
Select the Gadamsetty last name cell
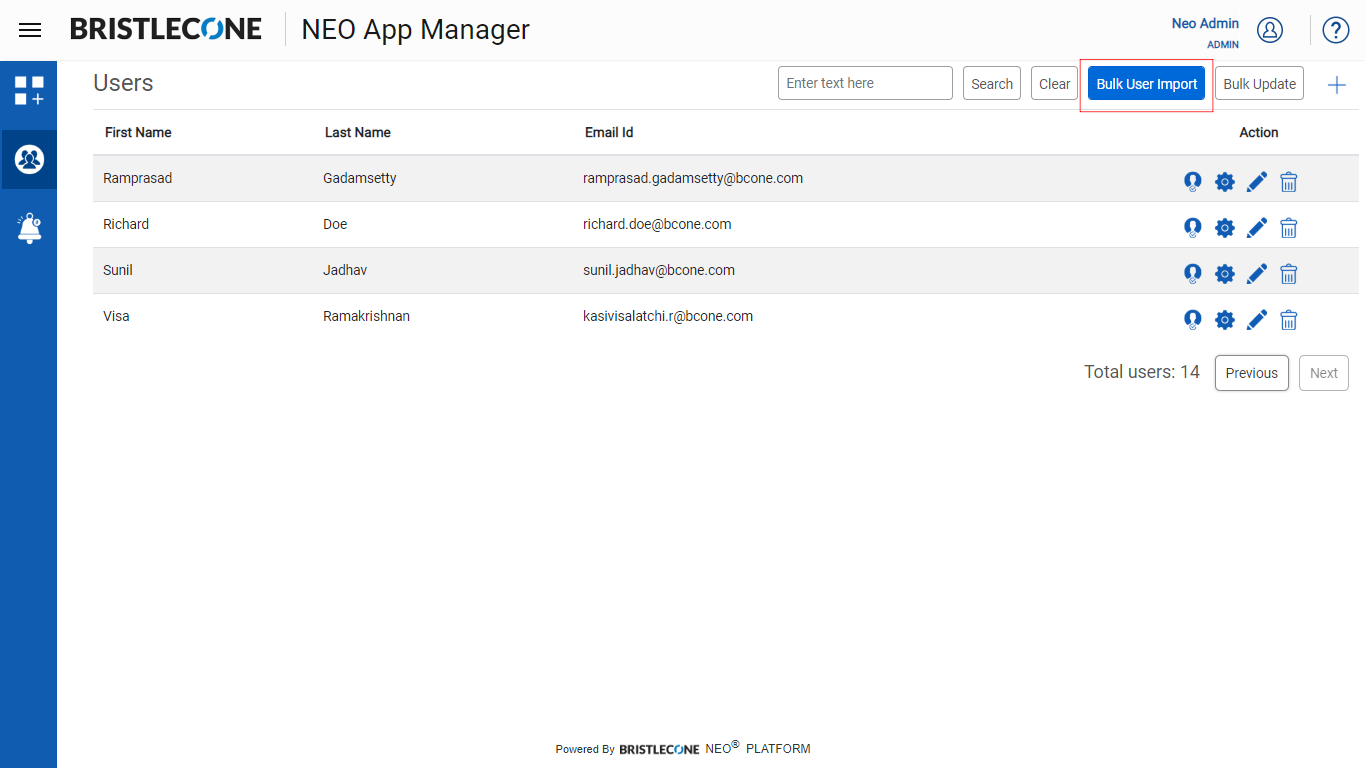point(360,178)
